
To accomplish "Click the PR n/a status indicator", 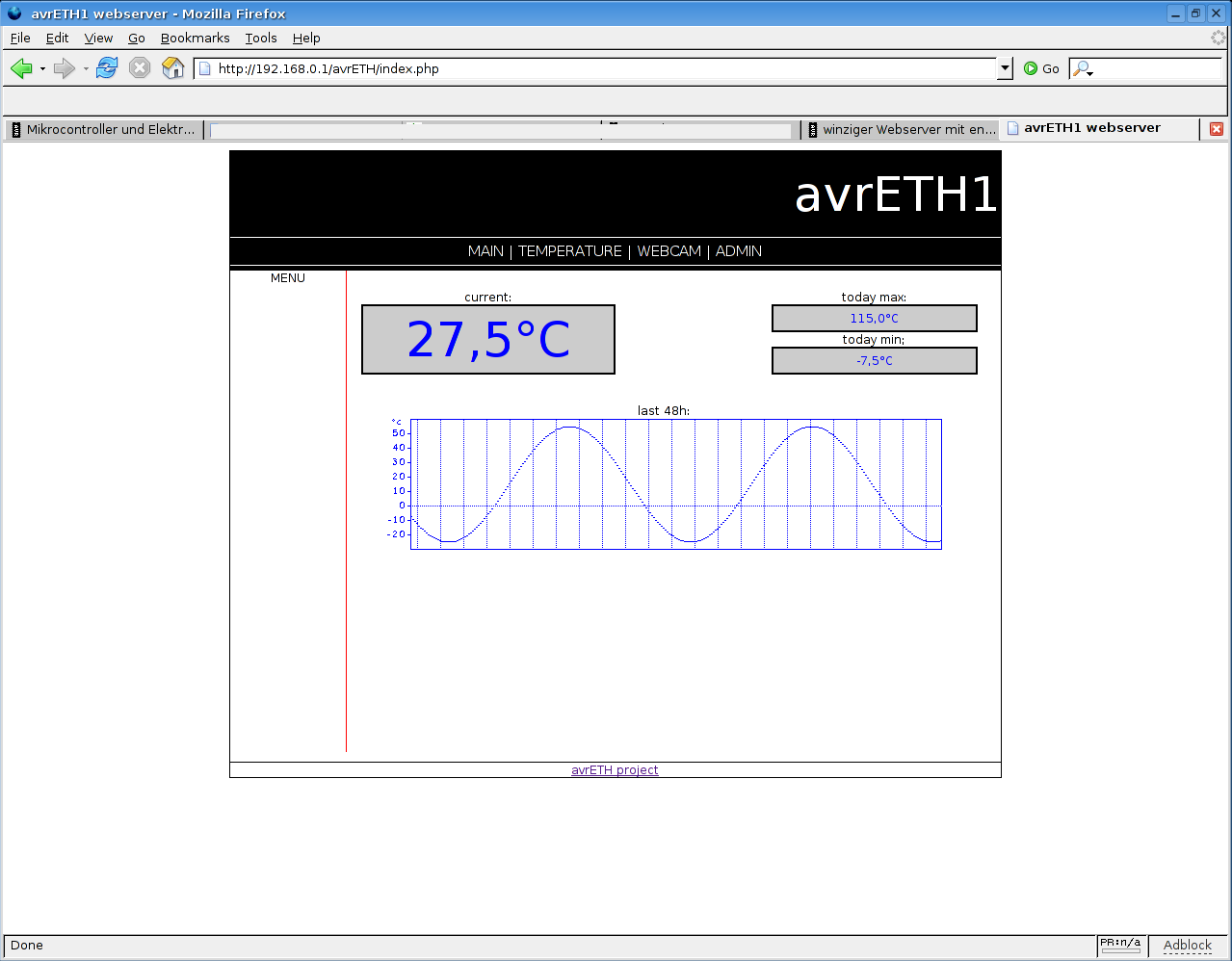I will 1120,946.
